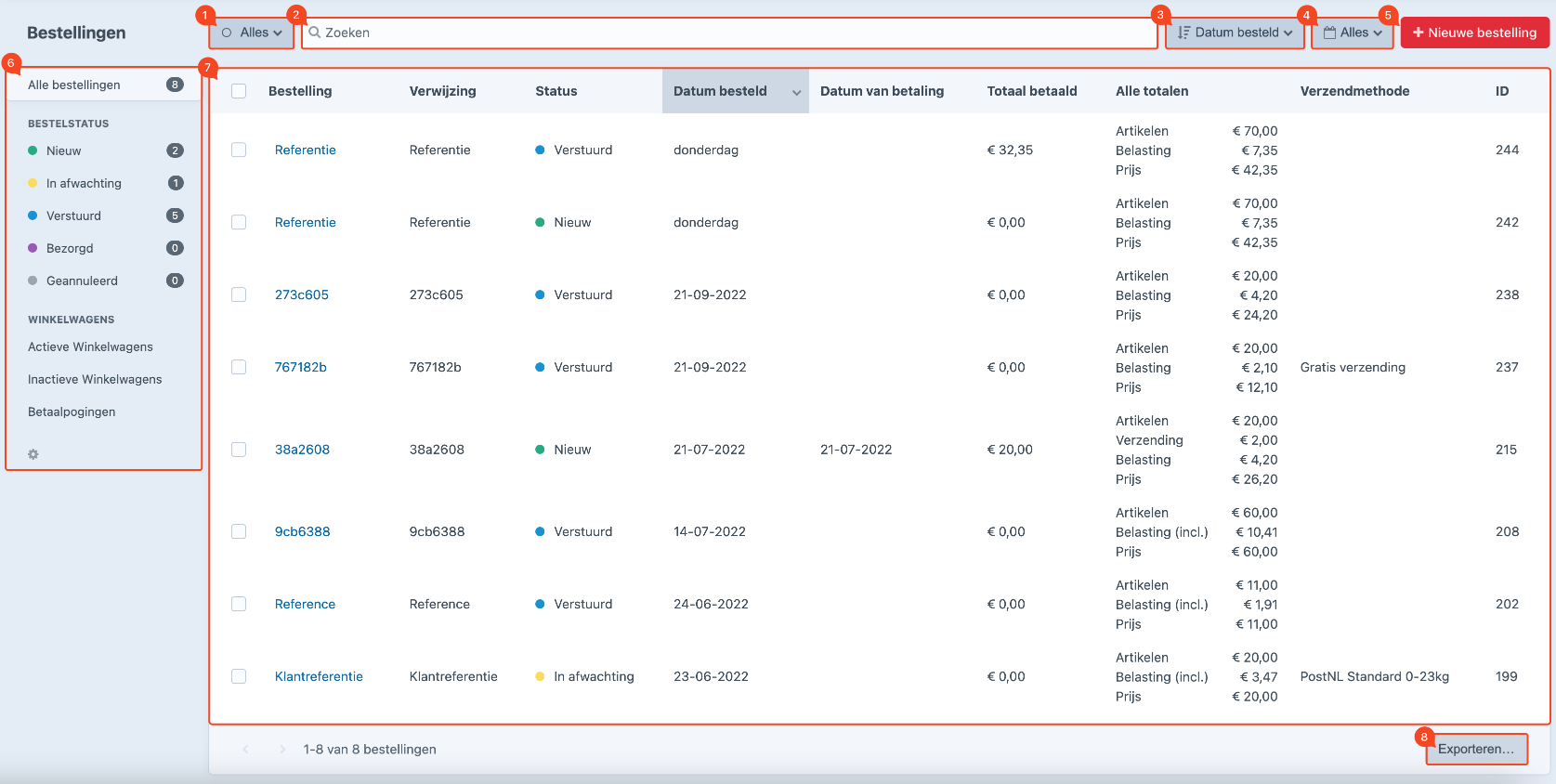Toggle the select-all checkbox in table header
This screenshot has width=1556, height=784.
tap(239, 91)
